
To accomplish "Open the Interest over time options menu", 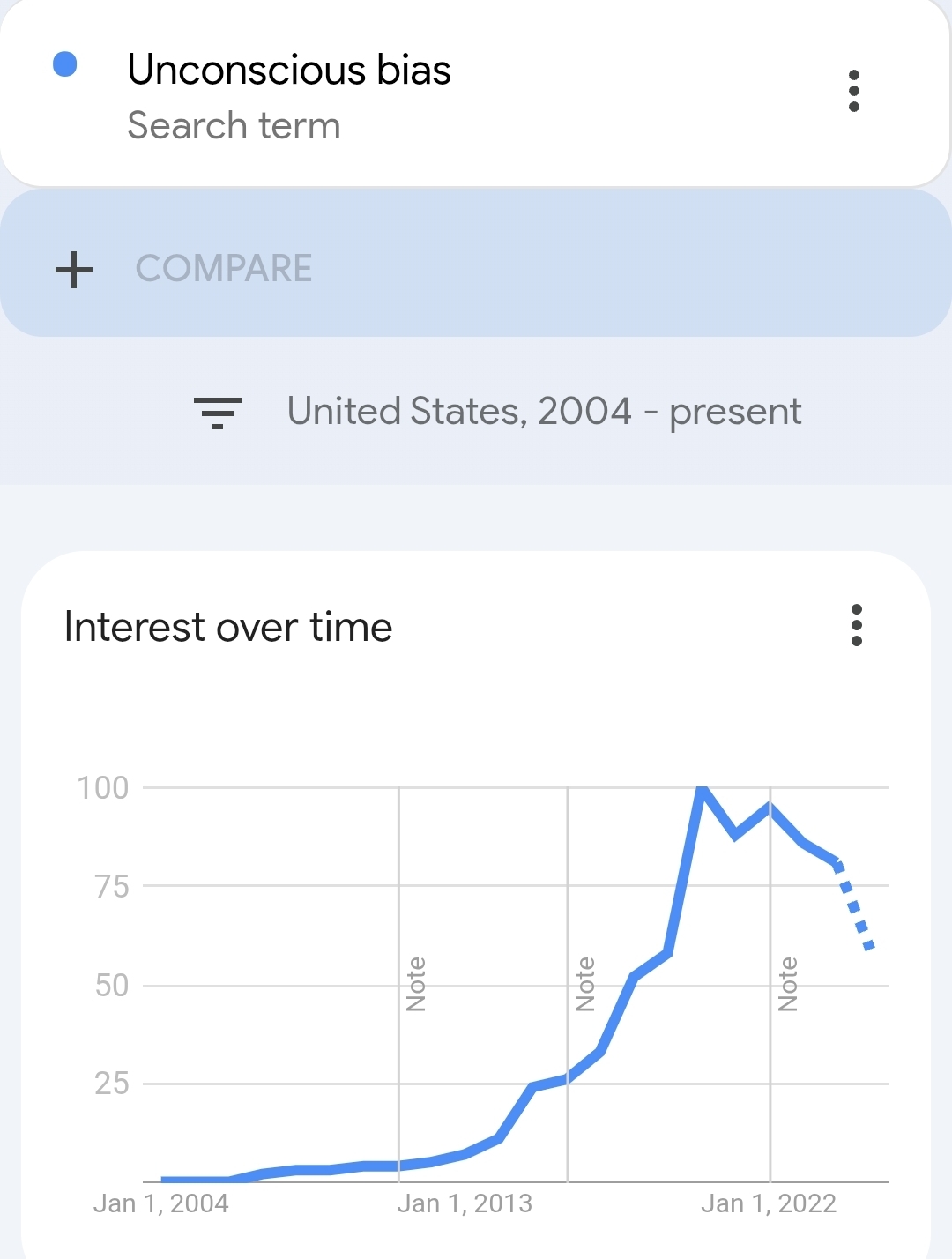I will point(856,625).
